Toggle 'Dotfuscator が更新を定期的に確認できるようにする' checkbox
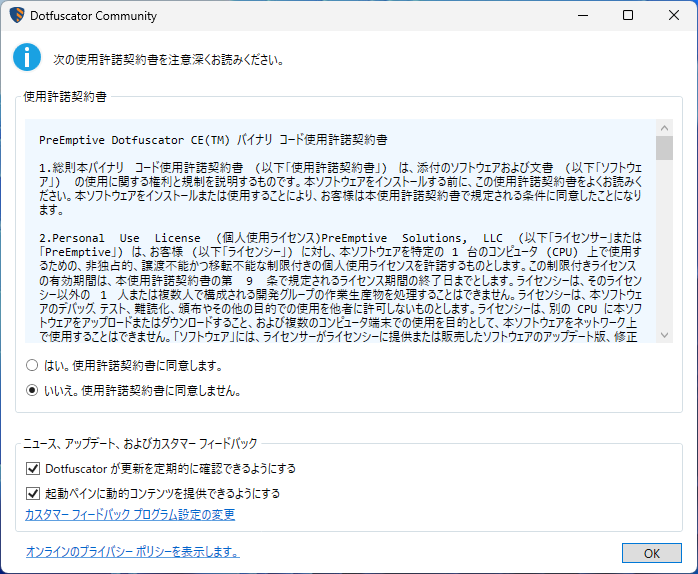Image resolution: width=698 pixels, height=574 pixels. pyautogui.click(x=33, y=468)
